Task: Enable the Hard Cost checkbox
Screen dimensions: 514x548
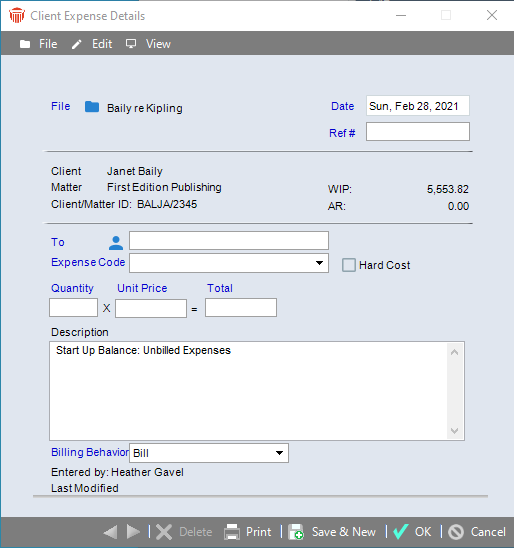Action: pyautogui.click(x=349, y=265)
